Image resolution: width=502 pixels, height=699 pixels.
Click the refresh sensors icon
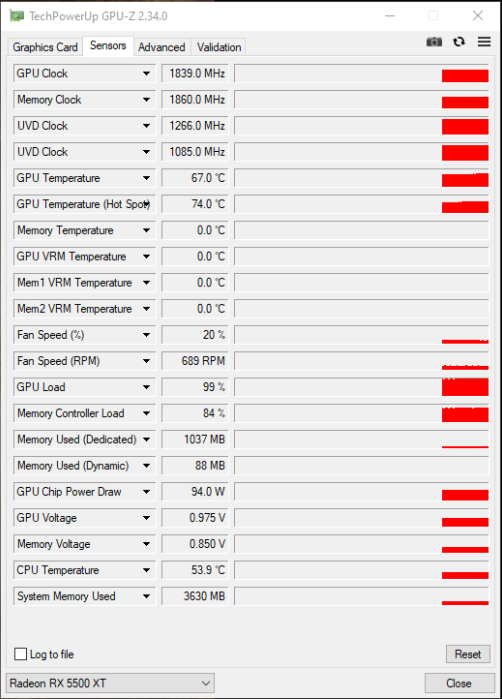459,42
